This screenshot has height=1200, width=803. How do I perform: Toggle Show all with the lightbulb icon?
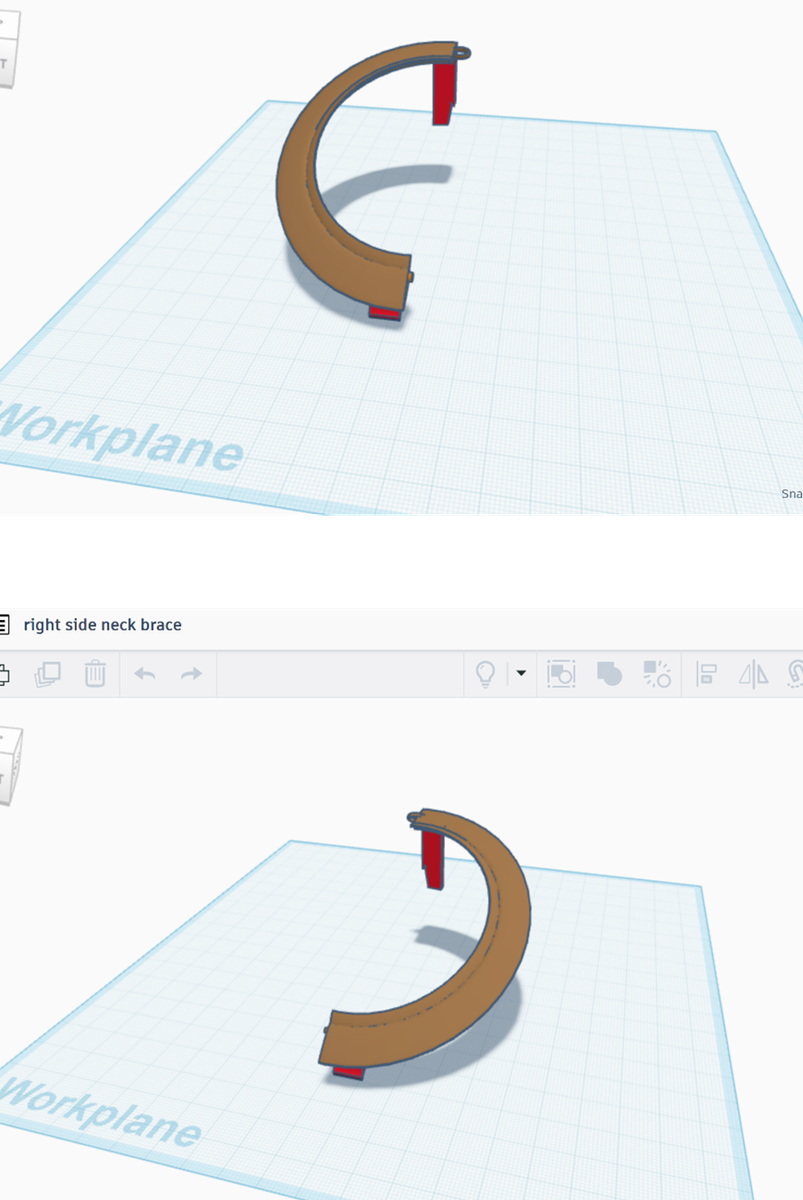click(x=486, y=674)
